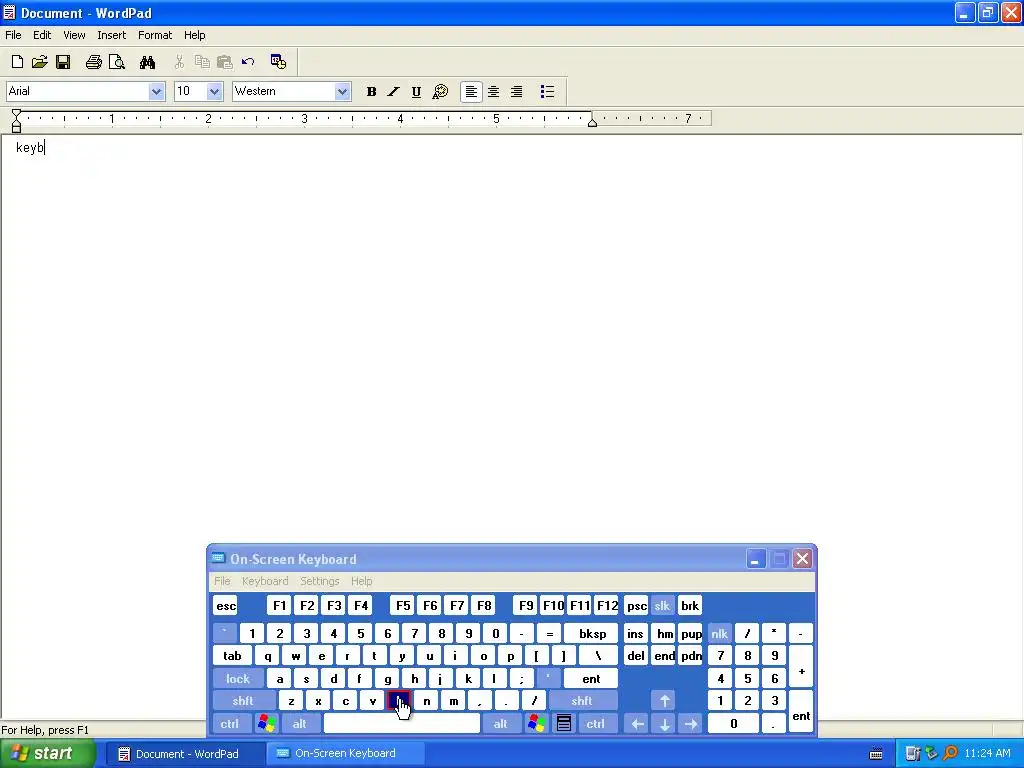The width and height of the screenshot is (1024, 768).
Task: Click WordPad title bar document icon
Action: coord(9,12)
